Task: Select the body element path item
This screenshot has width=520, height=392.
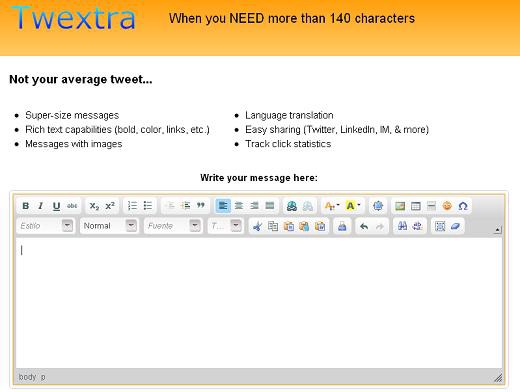Action: coord(27,377)
